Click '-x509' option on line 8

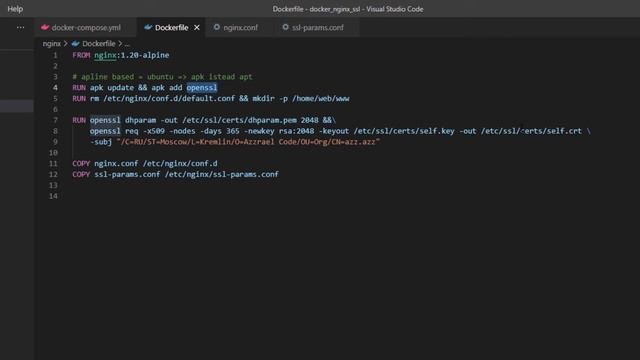pyautogui.click(x=154, y=131)
